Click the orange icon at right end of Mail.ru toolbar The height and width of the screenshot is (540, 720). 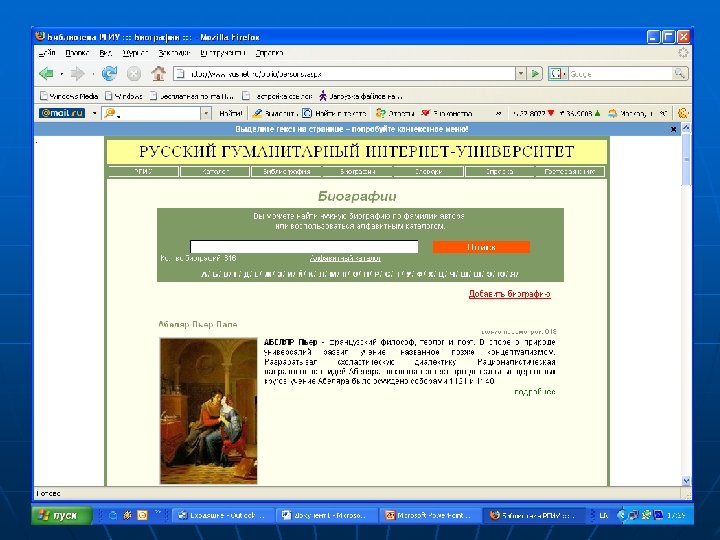[683, 113]
